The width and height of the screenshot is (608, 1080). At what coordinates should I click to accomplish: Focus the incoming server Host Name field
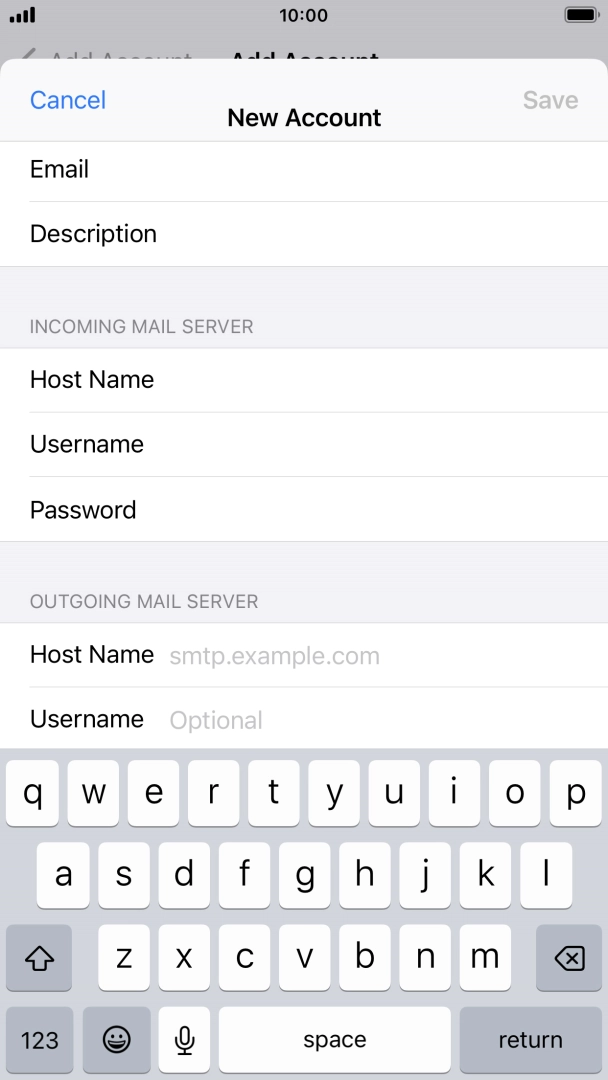pyautogui.click(x=304, y=380)
